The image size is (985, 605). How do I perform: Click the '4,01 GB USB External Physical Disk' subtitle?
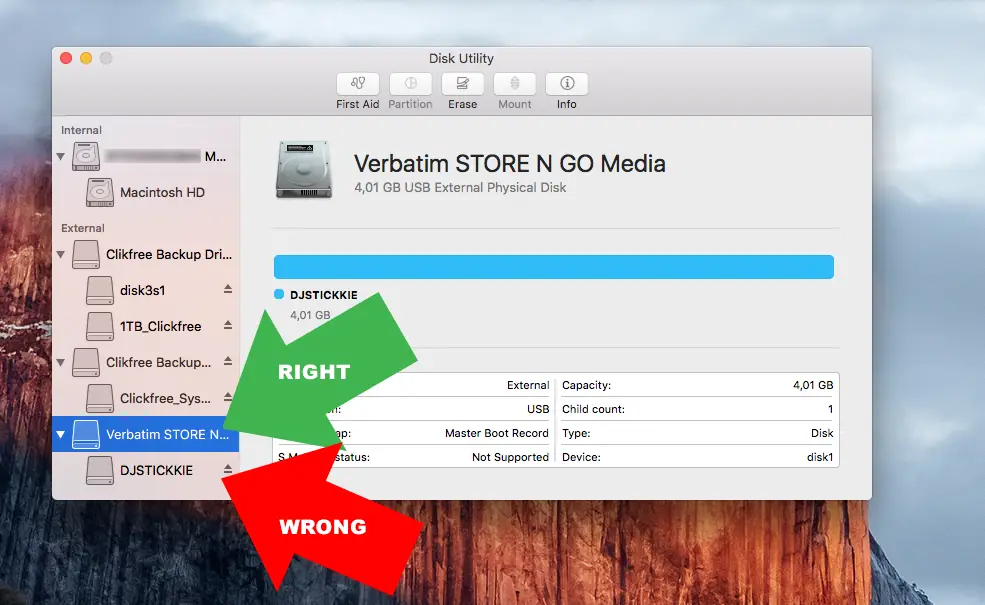(x=460, y=188)
